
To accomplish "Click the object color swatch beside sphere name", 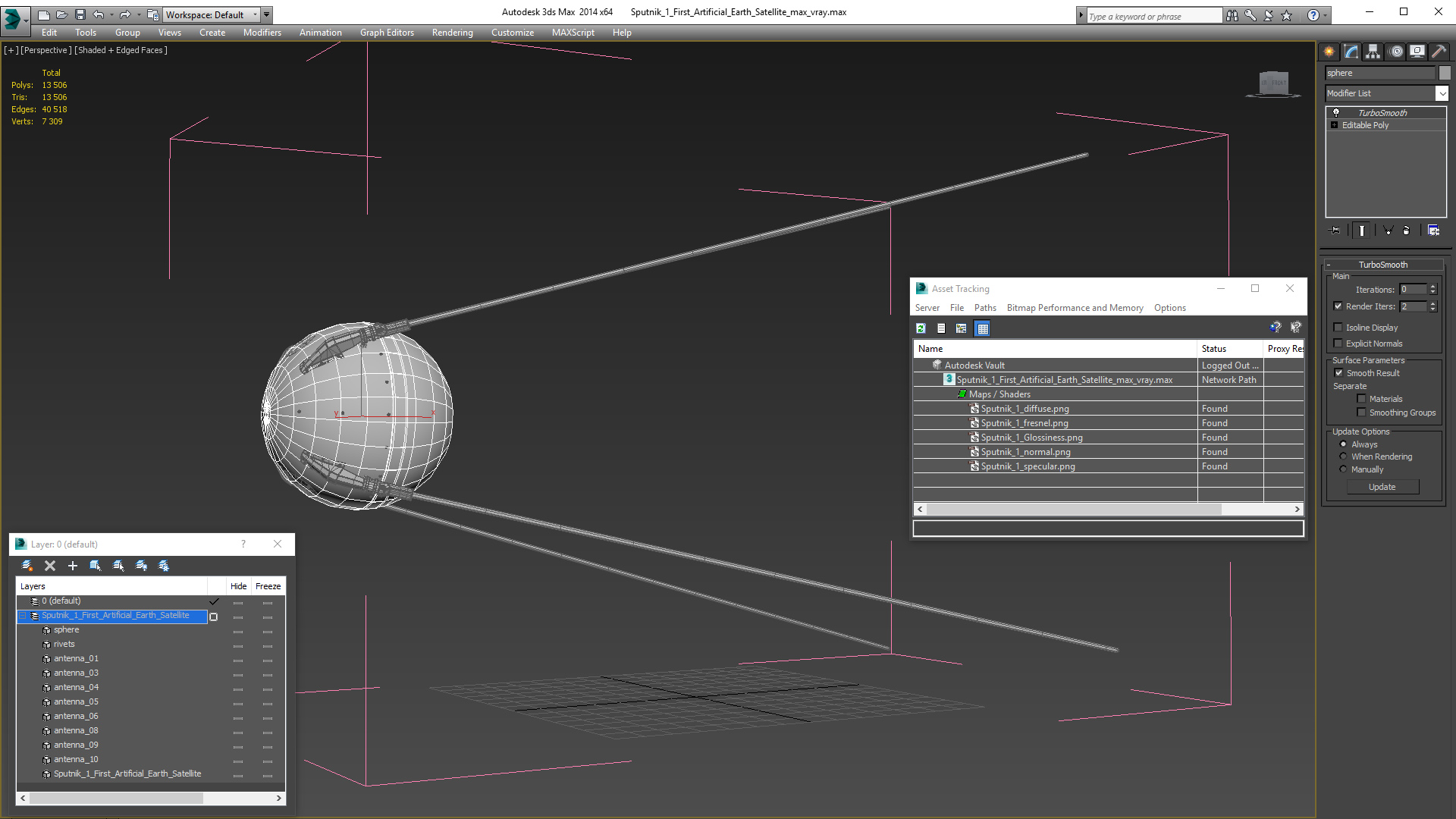I will point(1445,73).
